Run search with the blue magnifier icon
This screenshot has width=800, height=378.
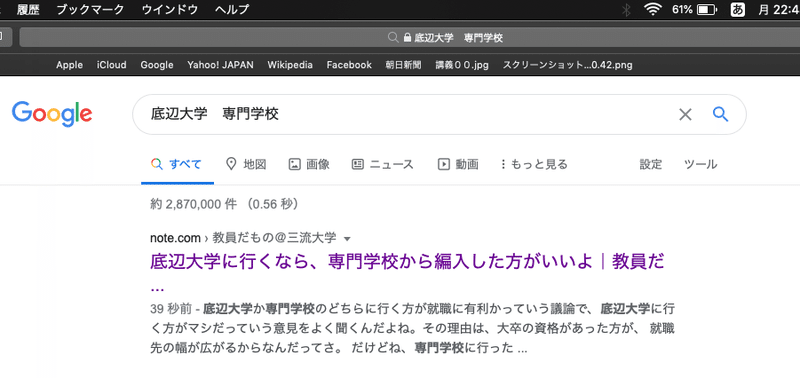720,114
